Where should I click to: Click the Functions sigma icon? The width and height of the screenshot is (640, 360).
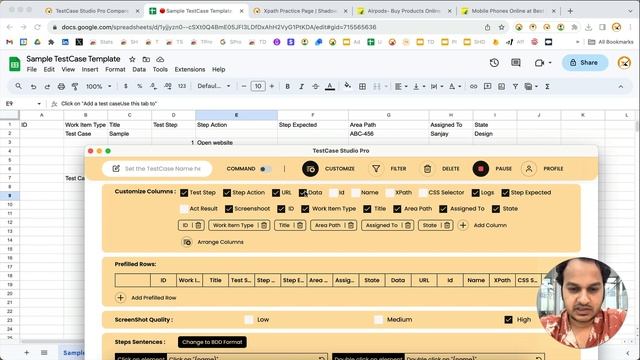pos(547,87)
